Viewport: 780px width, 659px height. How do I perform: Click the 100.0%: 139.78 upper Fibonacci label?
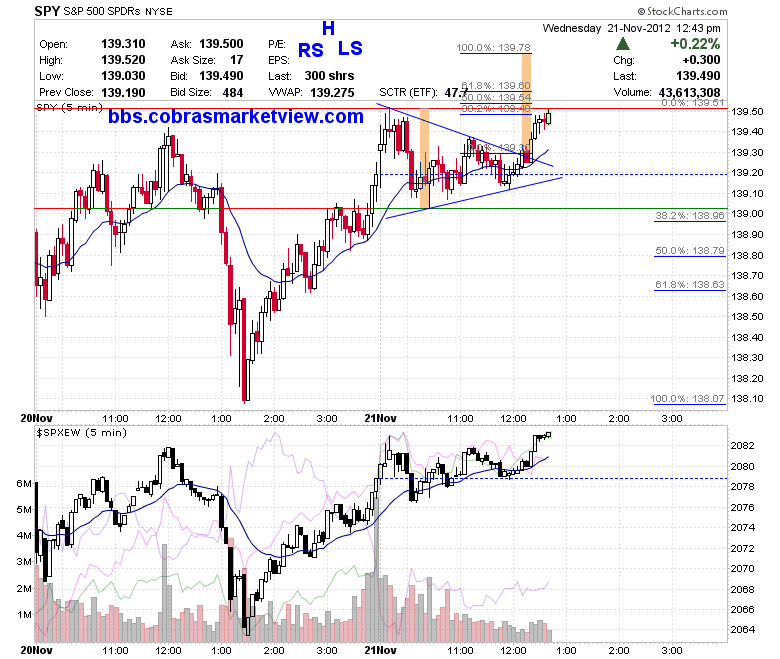click(493, 47)
